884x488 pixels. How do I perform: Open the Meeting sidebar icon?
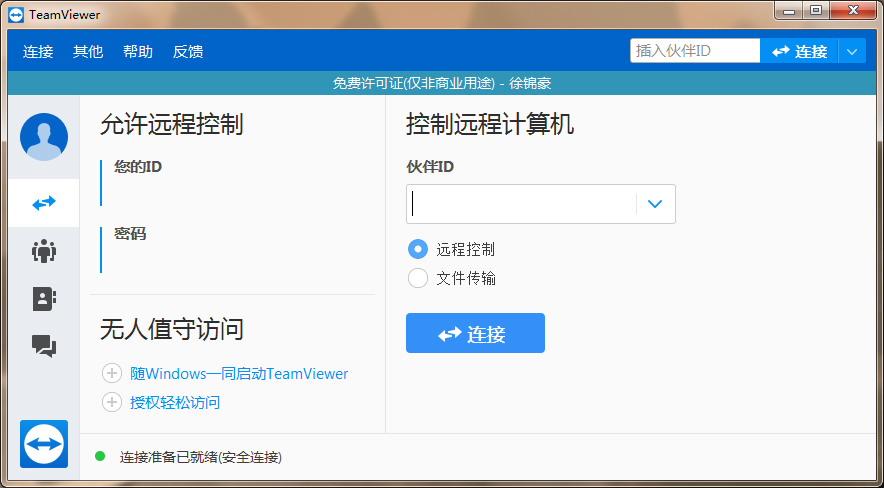(x=44, y=251)
